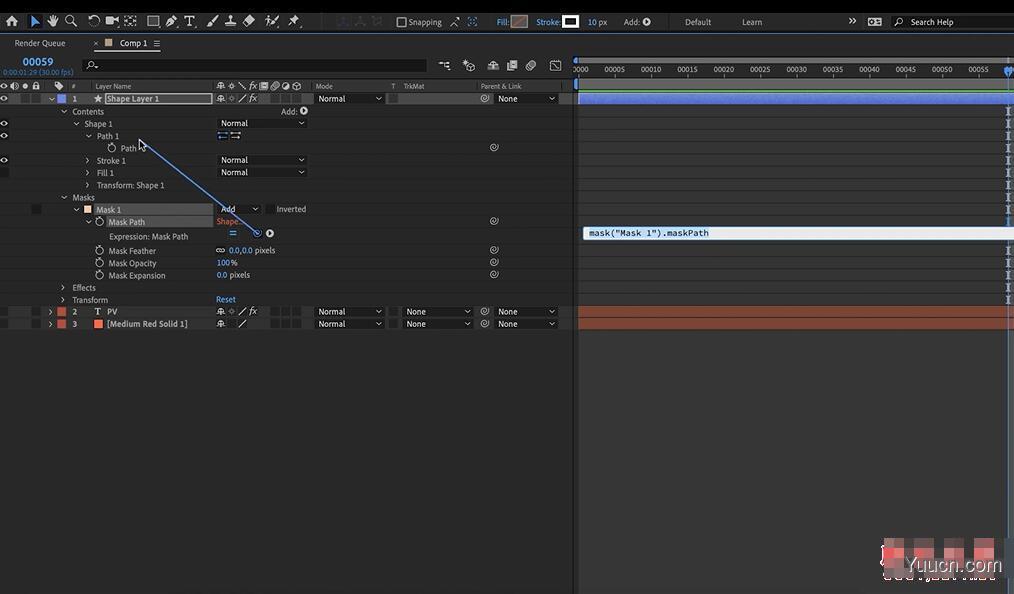Open the workspace overflow chevrons
The height and width of the screenshot is (594, 1014).
(x=852, y=21)
